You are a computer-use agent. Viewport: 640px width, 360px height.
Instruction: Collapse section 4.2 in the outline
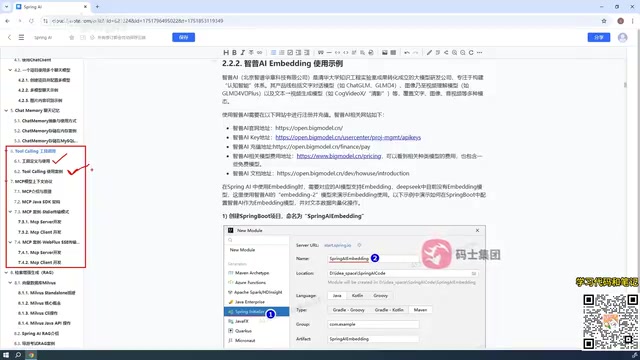10,70
